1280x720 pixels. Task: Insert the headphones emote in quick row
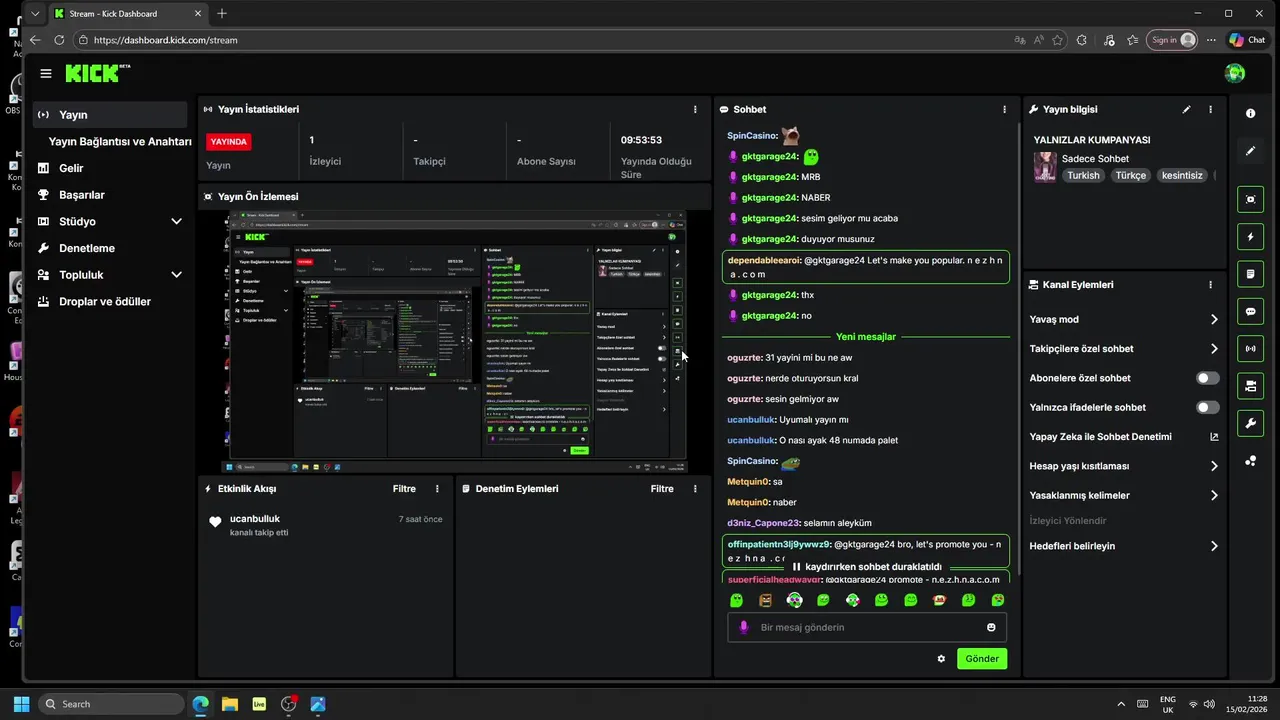click(x=794, y=601)
